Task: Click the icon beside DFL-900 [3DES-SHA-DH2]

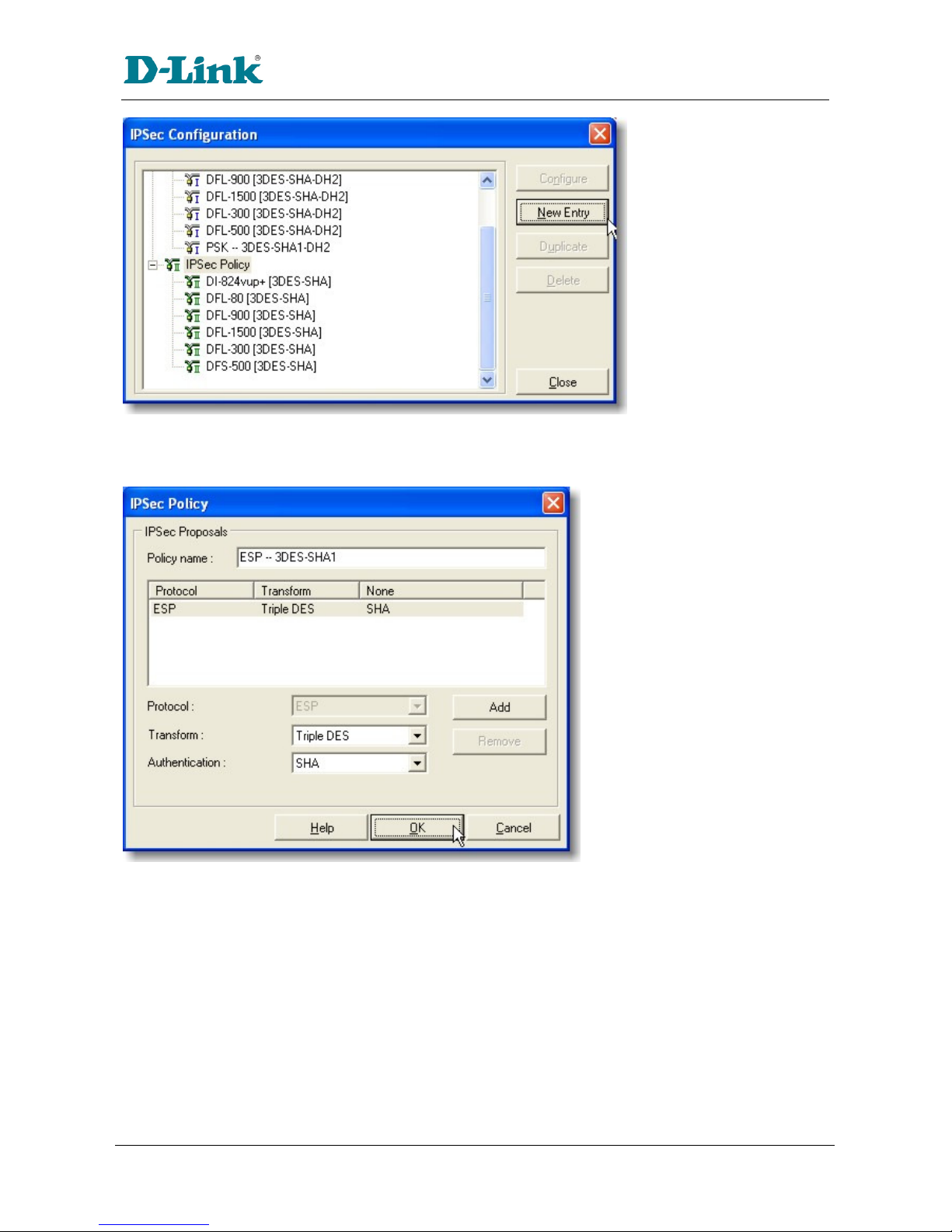Action: click(x=193, y=180)
